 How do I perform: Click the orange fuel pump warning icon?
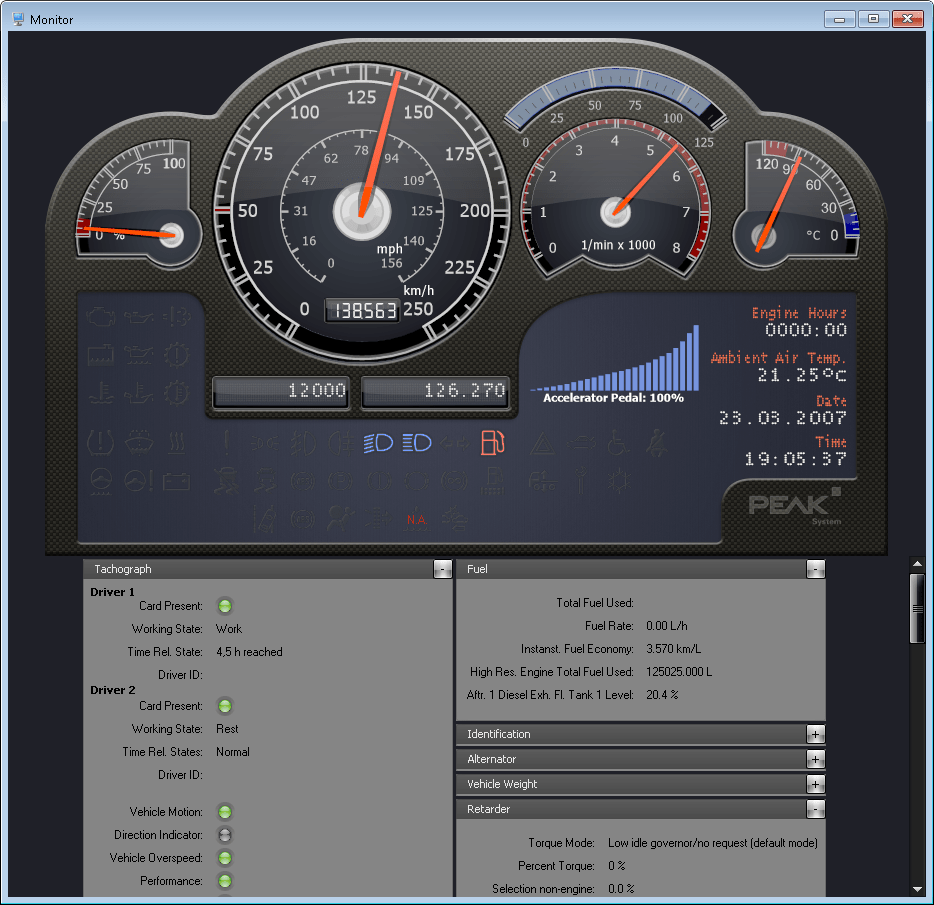[x=493, y=443]
